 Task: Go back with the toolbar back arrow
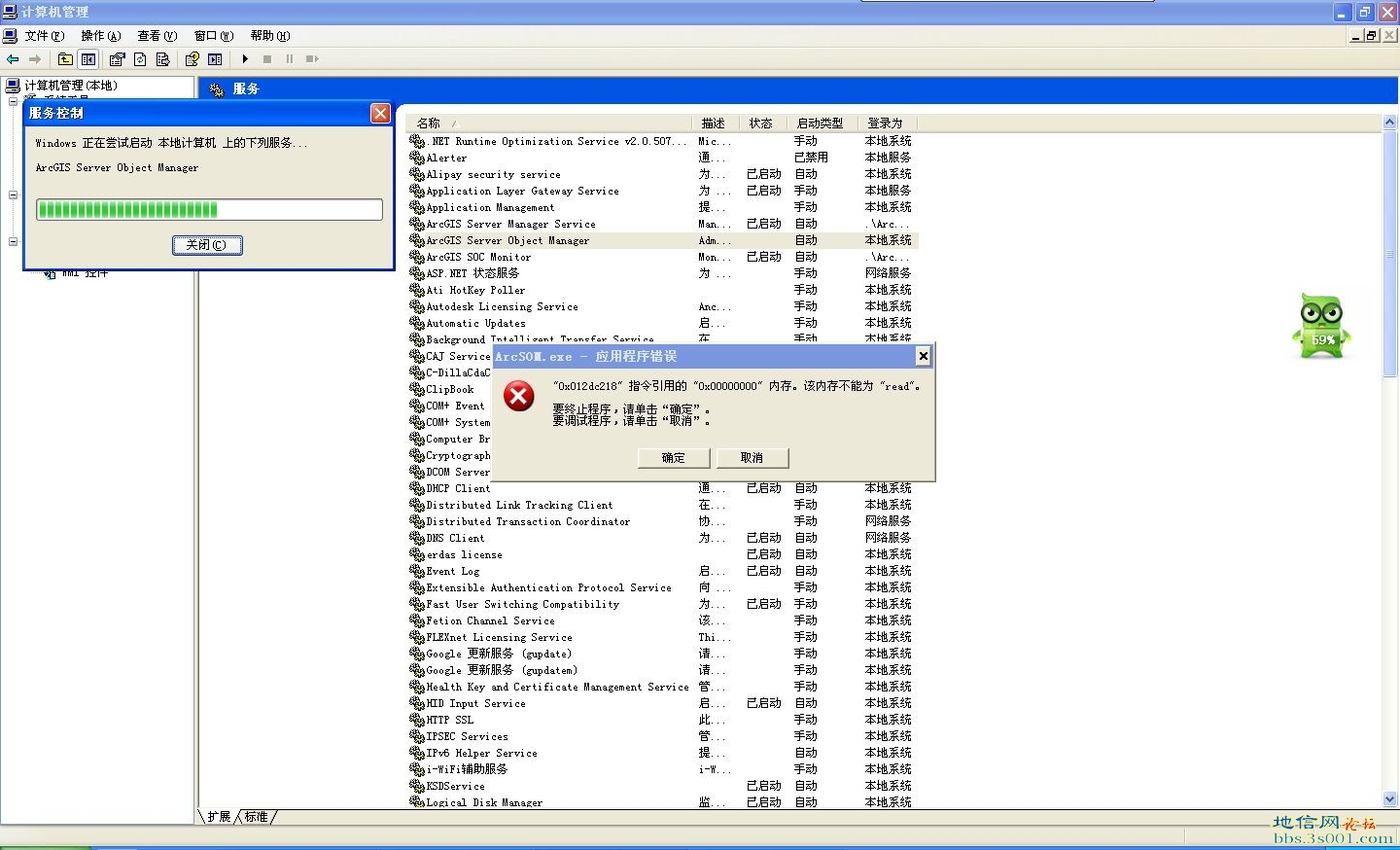13,59
